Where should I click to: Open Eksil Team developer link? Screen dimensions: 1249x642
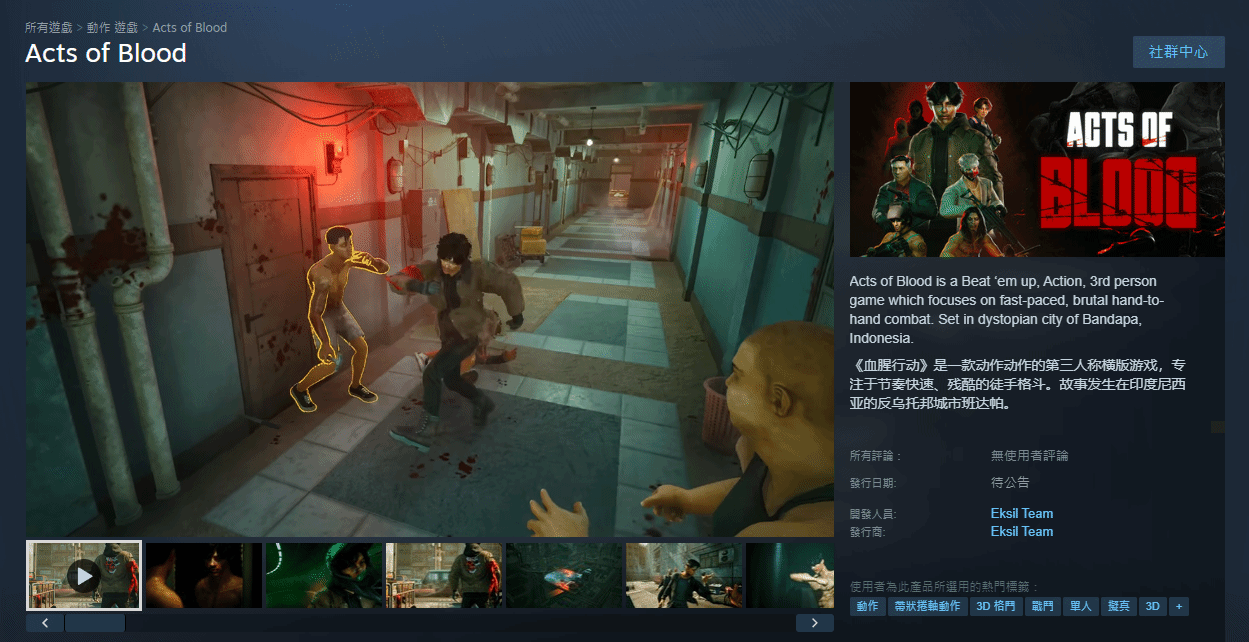point(1021,513)
